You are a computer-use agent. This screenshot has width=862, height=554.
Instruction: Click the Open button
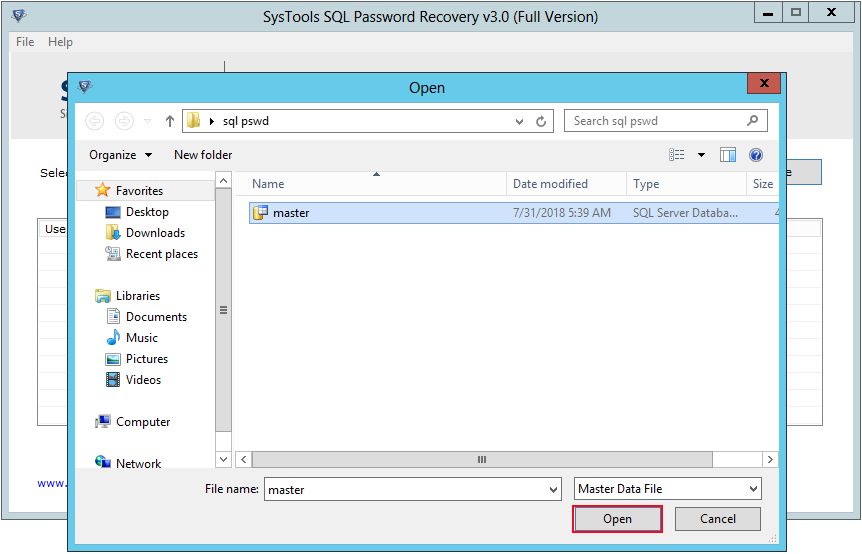point(617,519)
